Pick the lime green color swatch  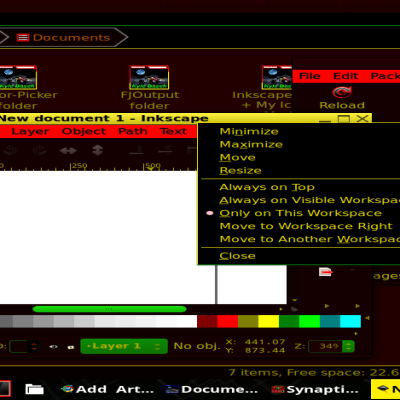click(x=310, y=321)
